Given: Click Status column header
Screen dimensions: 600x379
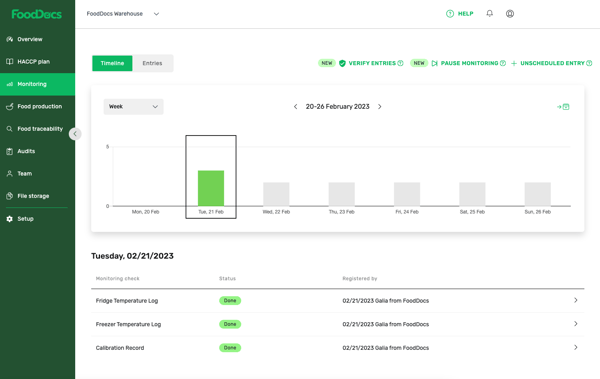Looking at the screenshot, I should 227,279.
